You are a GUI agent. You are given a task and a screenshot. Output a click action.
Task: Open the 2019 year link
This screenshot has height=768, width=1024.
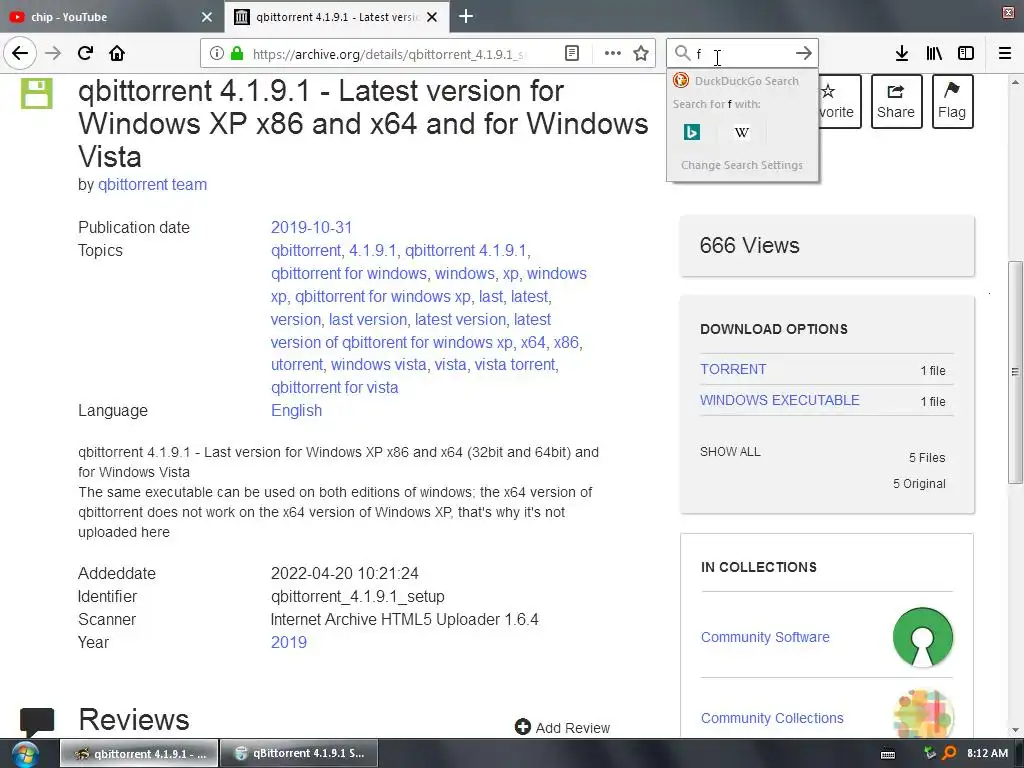coord(289,642)
